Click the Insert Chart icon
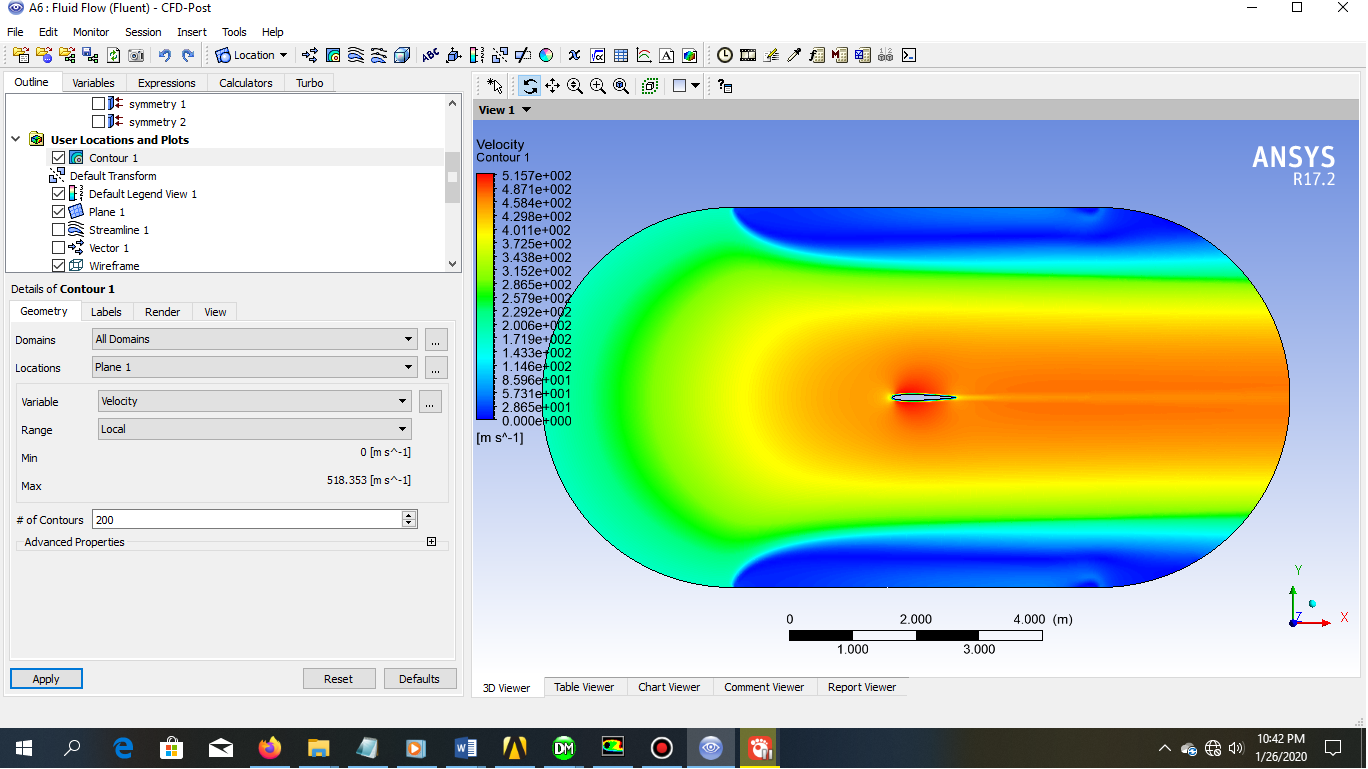This screenshot has width=1368, height=769. [644, 56]
